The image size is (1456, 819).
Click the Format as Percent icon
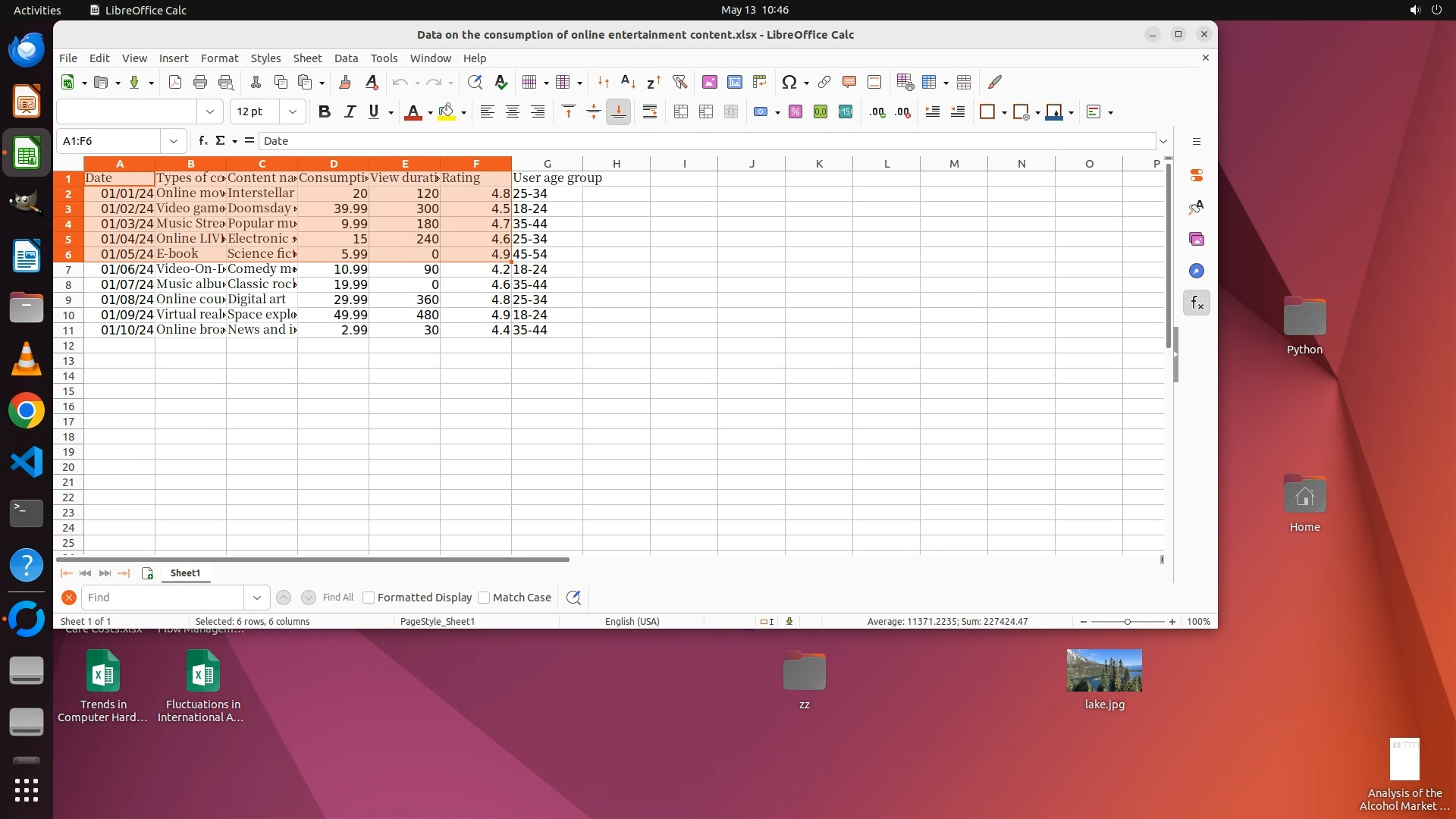(x=795, y=112)
